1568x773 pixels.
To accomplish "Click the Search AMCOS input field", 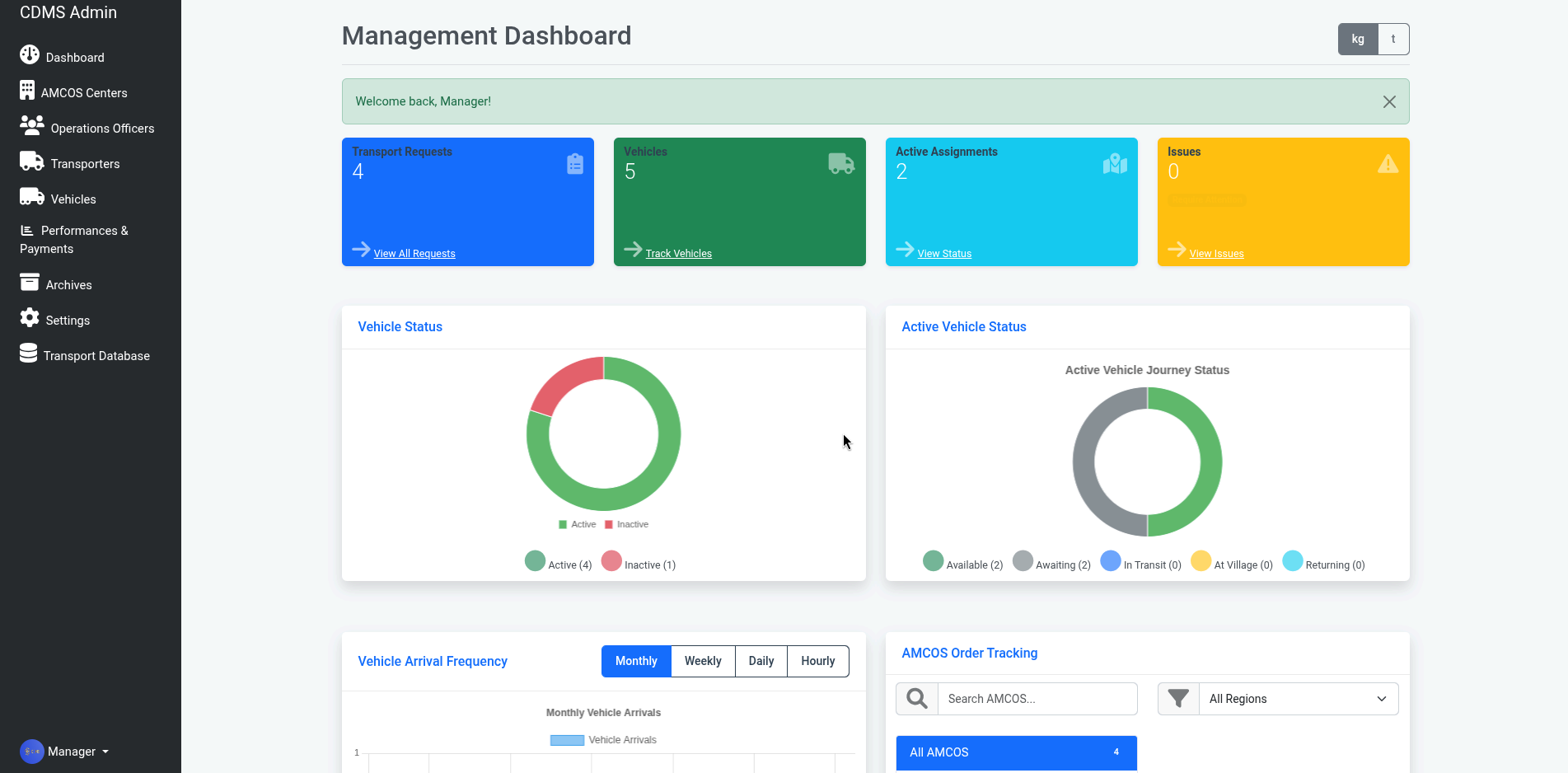I will point(1037,699).
